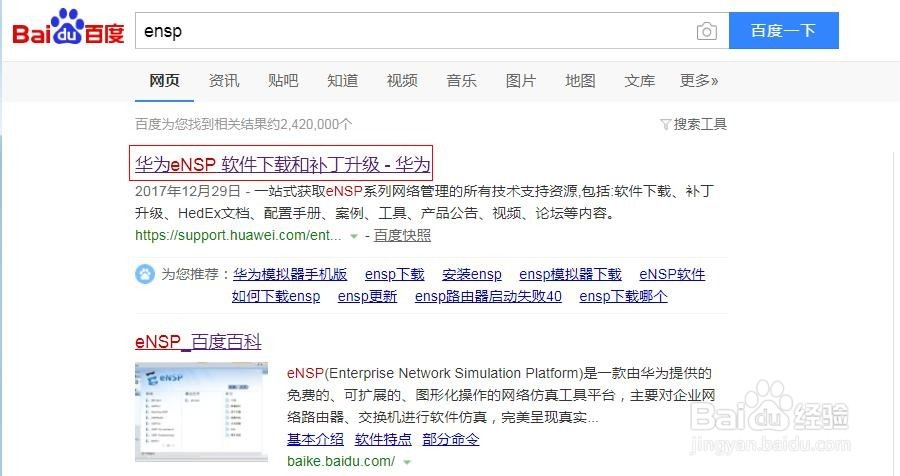
Task: Click the Baidu logo
Action: coord(68,27)
